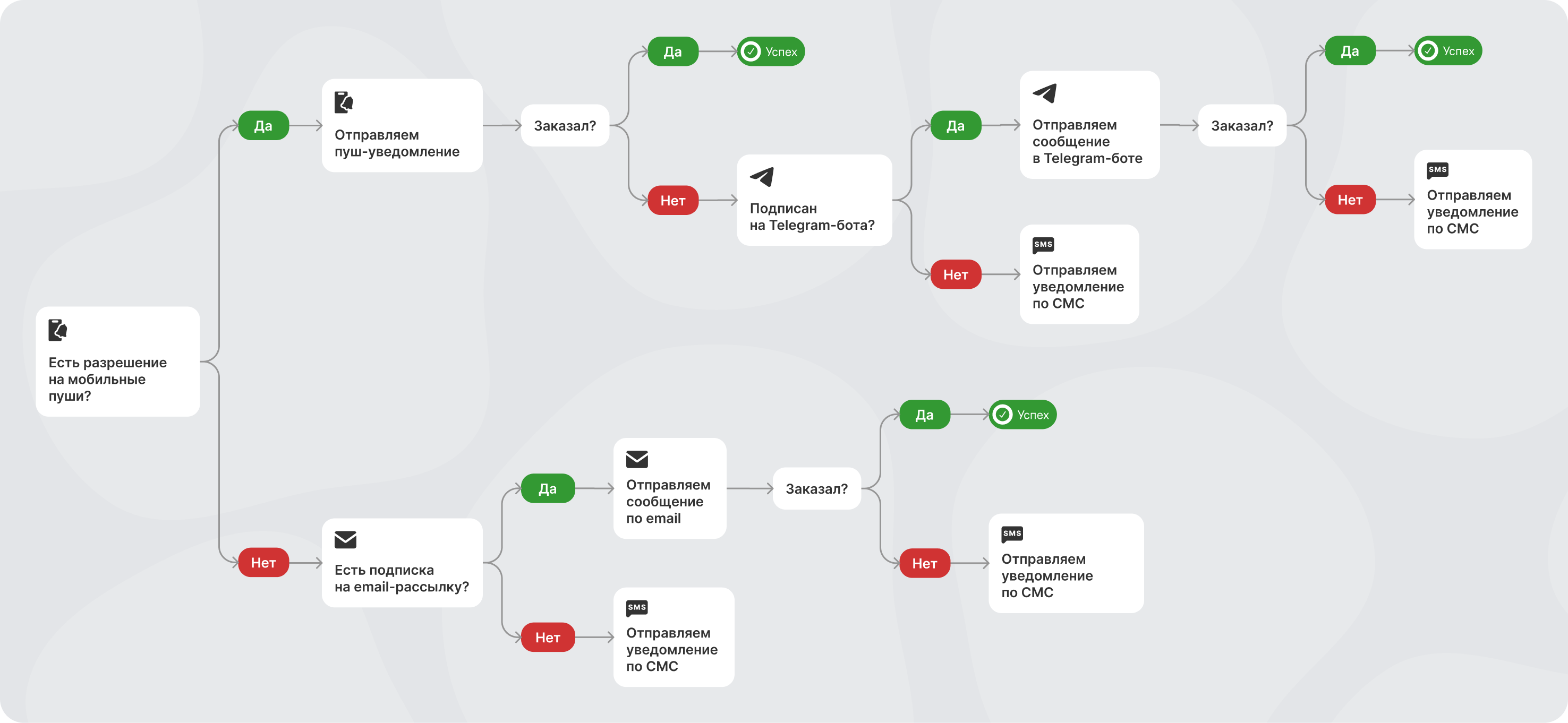Click the Telegram plane icon in 'Подписан на Telegram-бота?'
Screen dimensions: 1568x723
coord(762,176)
